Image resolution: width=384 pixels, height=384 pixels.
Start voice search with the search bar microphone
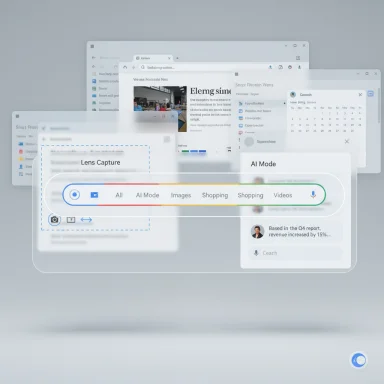pyautogui.click(x=313, y=195)
